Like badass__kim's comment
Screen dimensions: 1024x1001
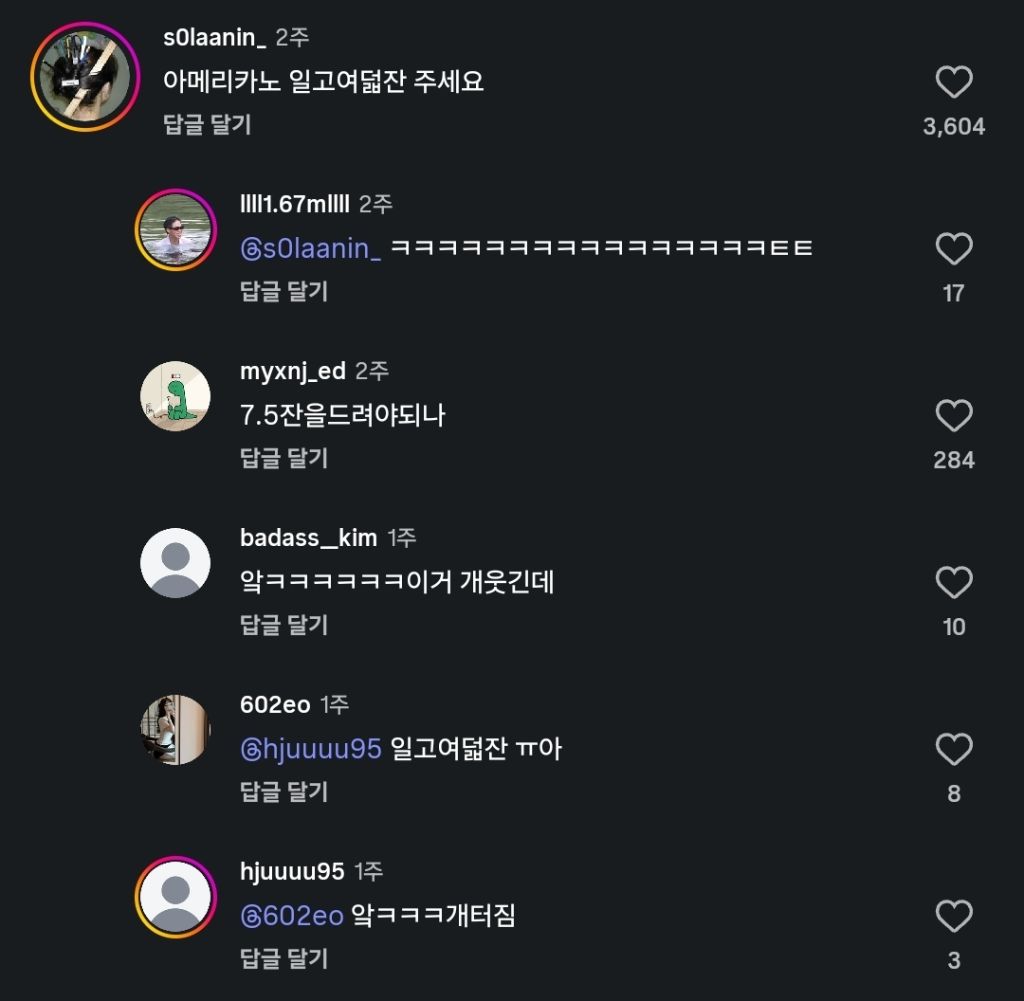954,582
